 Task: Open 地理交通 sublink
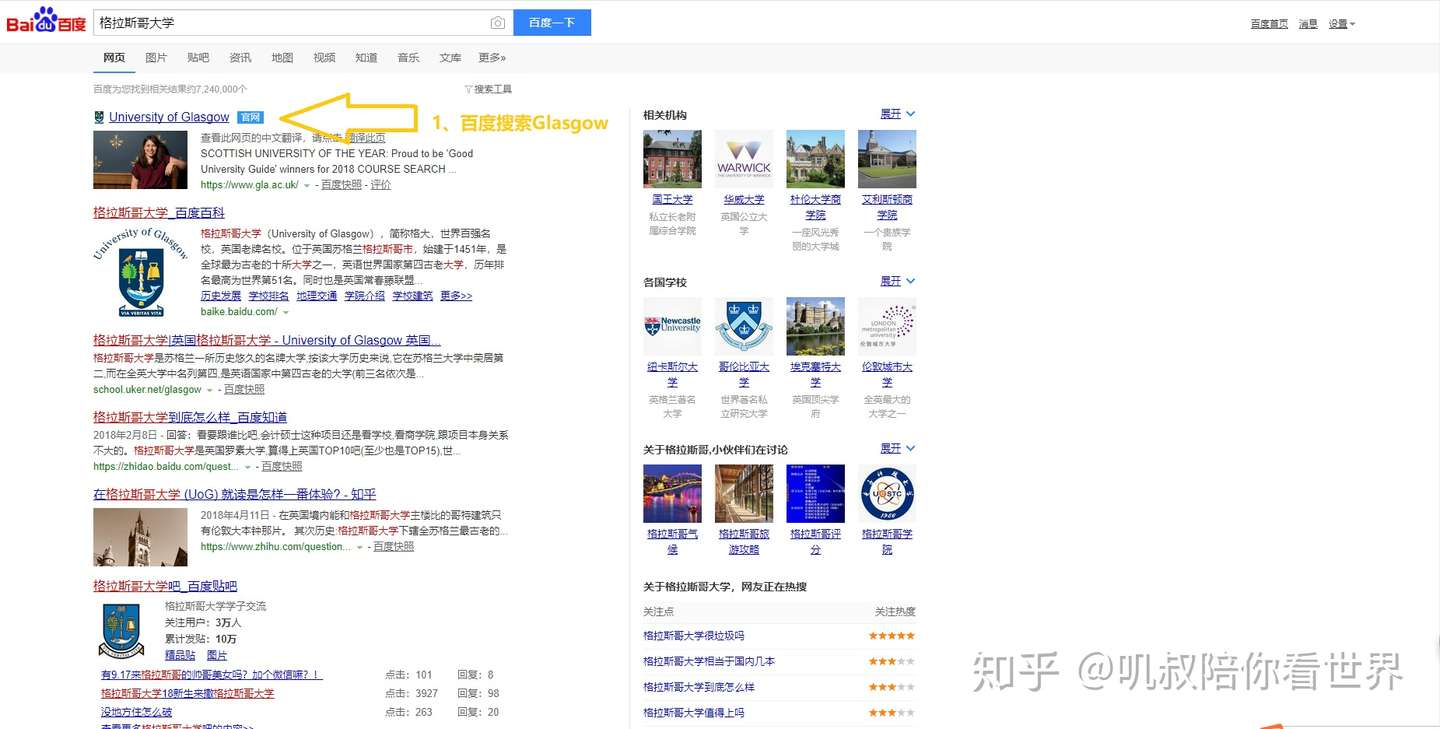317,296
